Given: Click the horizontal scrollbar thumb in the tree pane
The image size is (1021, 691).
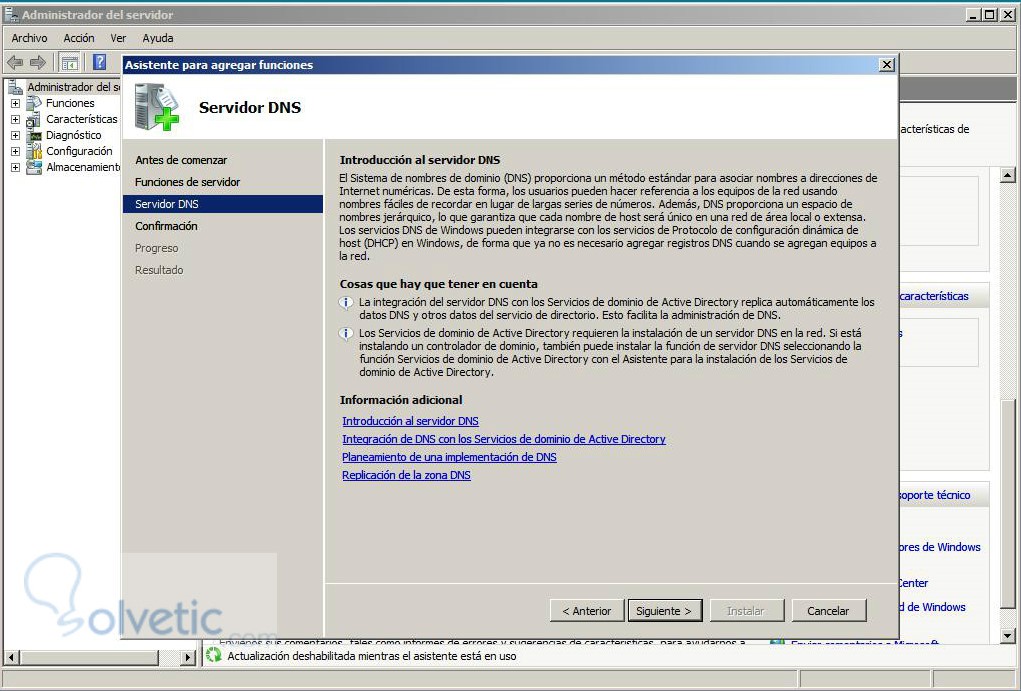Looking at the screenshot, I should [89, 657].
